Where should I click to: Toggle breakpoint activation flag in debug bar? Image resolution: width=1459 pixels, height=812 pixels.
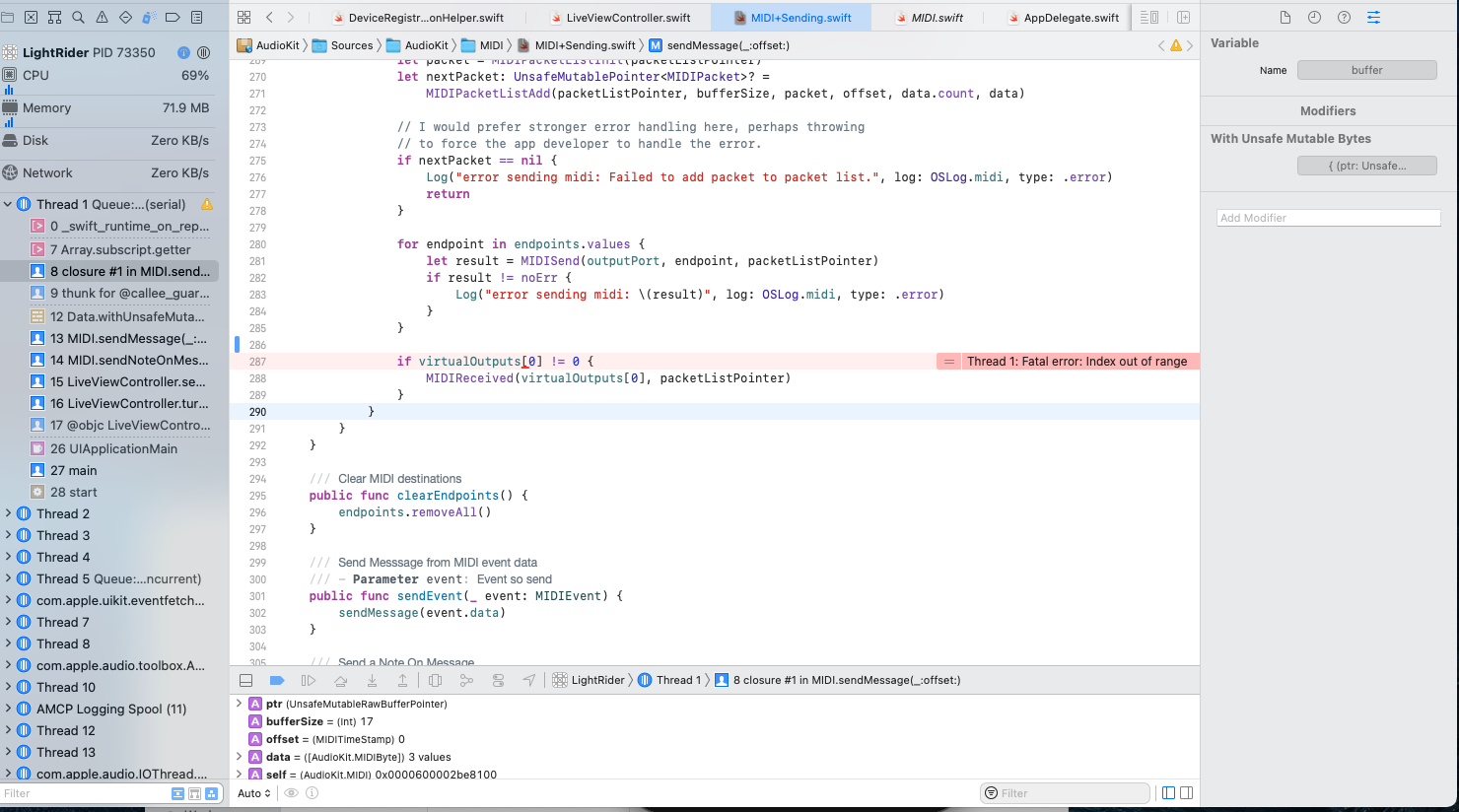pyautogui.click(x=277, y=679)
